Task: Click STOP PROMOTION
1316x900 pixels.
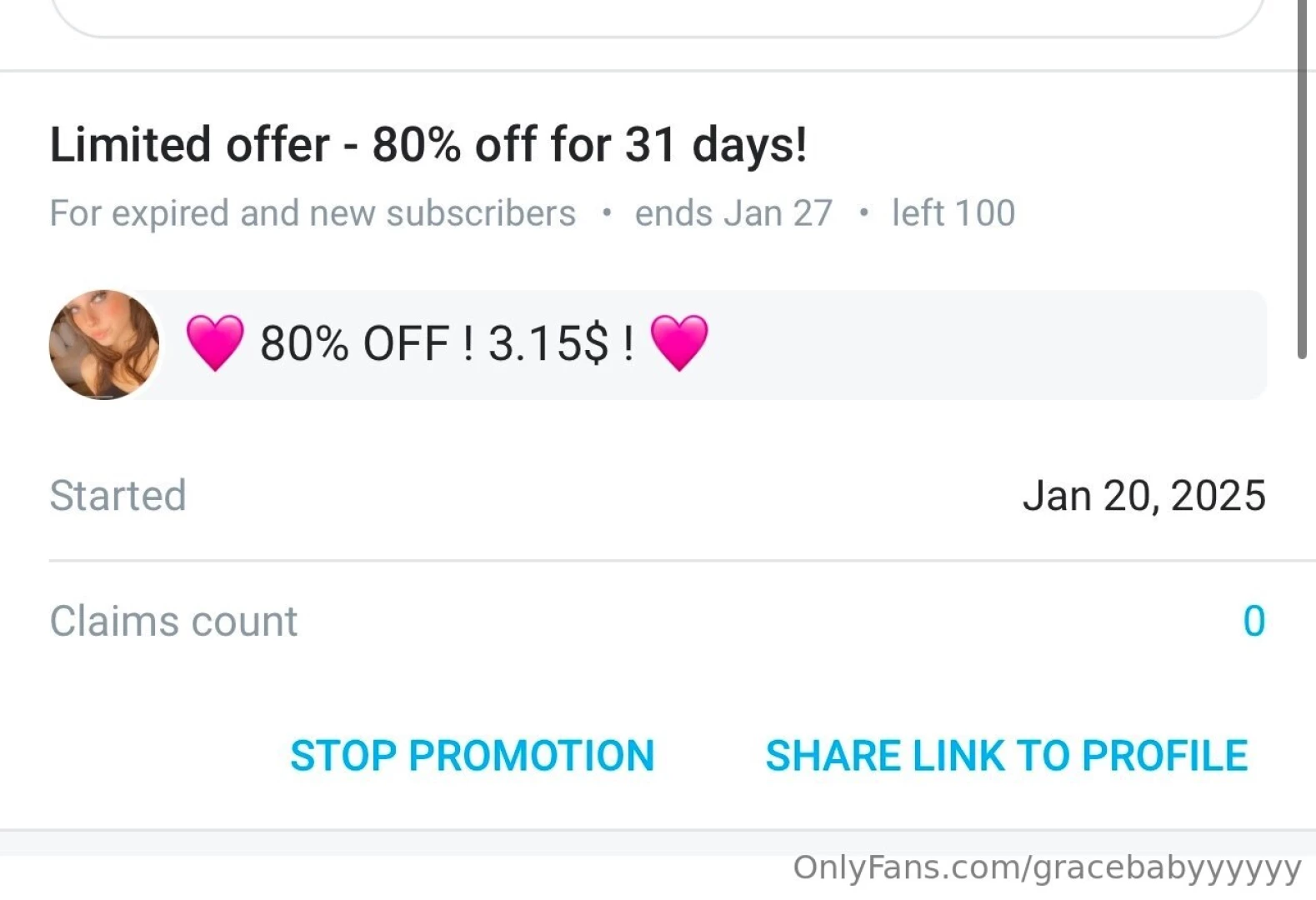Action: pyautogui.click(x=472, y=756)
